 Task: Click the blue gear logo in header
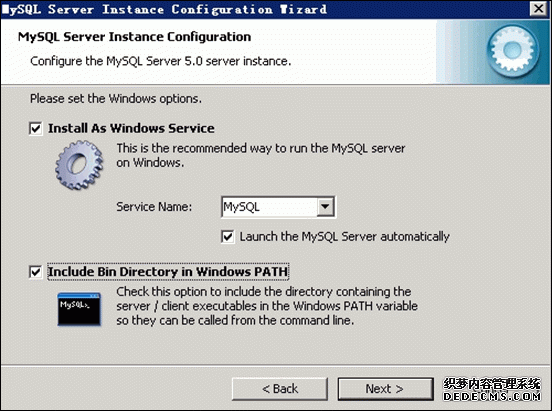[x=512, y=51]
